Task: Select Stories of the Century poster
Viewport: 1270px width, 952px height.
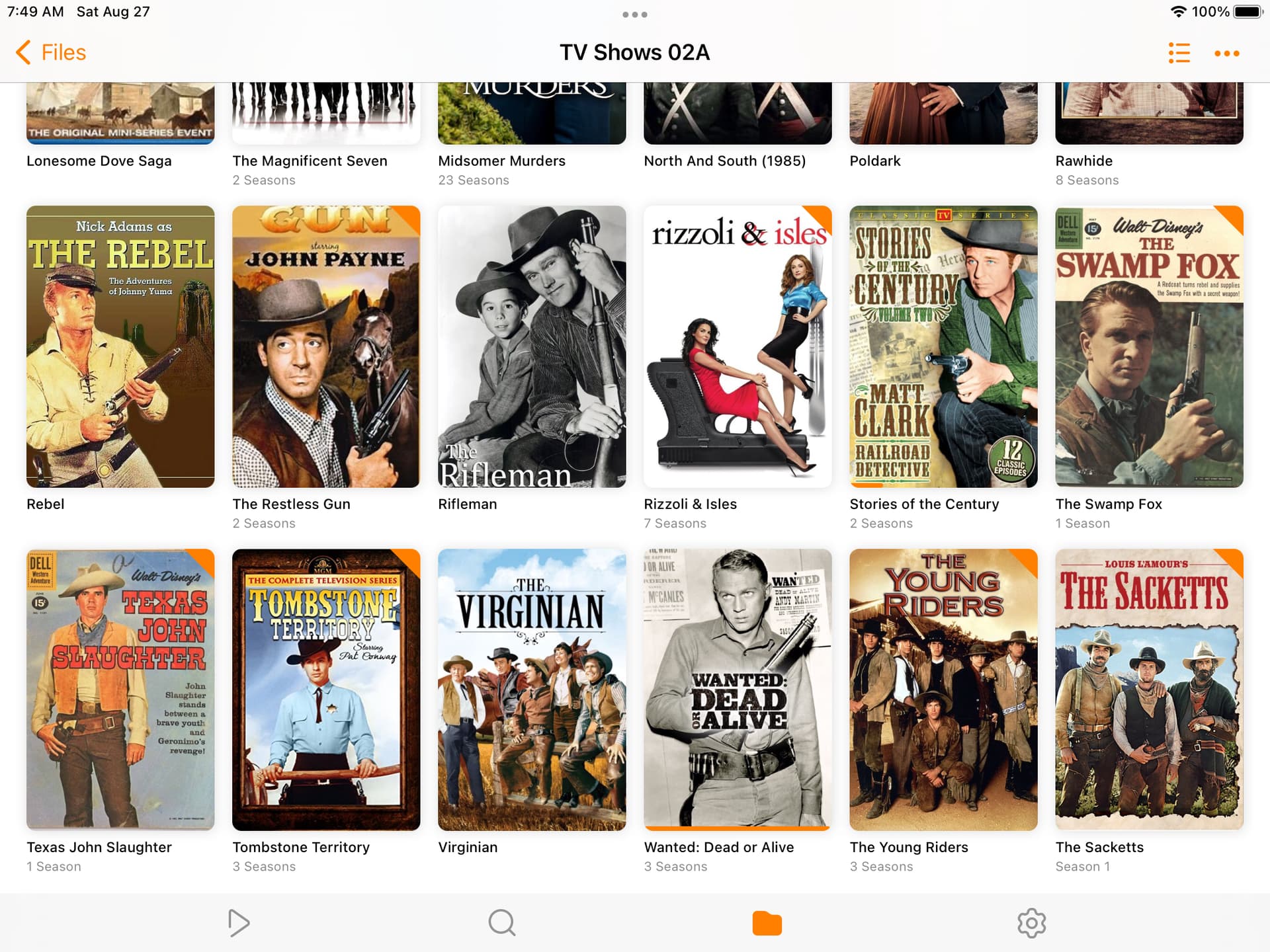Action: 943,346
